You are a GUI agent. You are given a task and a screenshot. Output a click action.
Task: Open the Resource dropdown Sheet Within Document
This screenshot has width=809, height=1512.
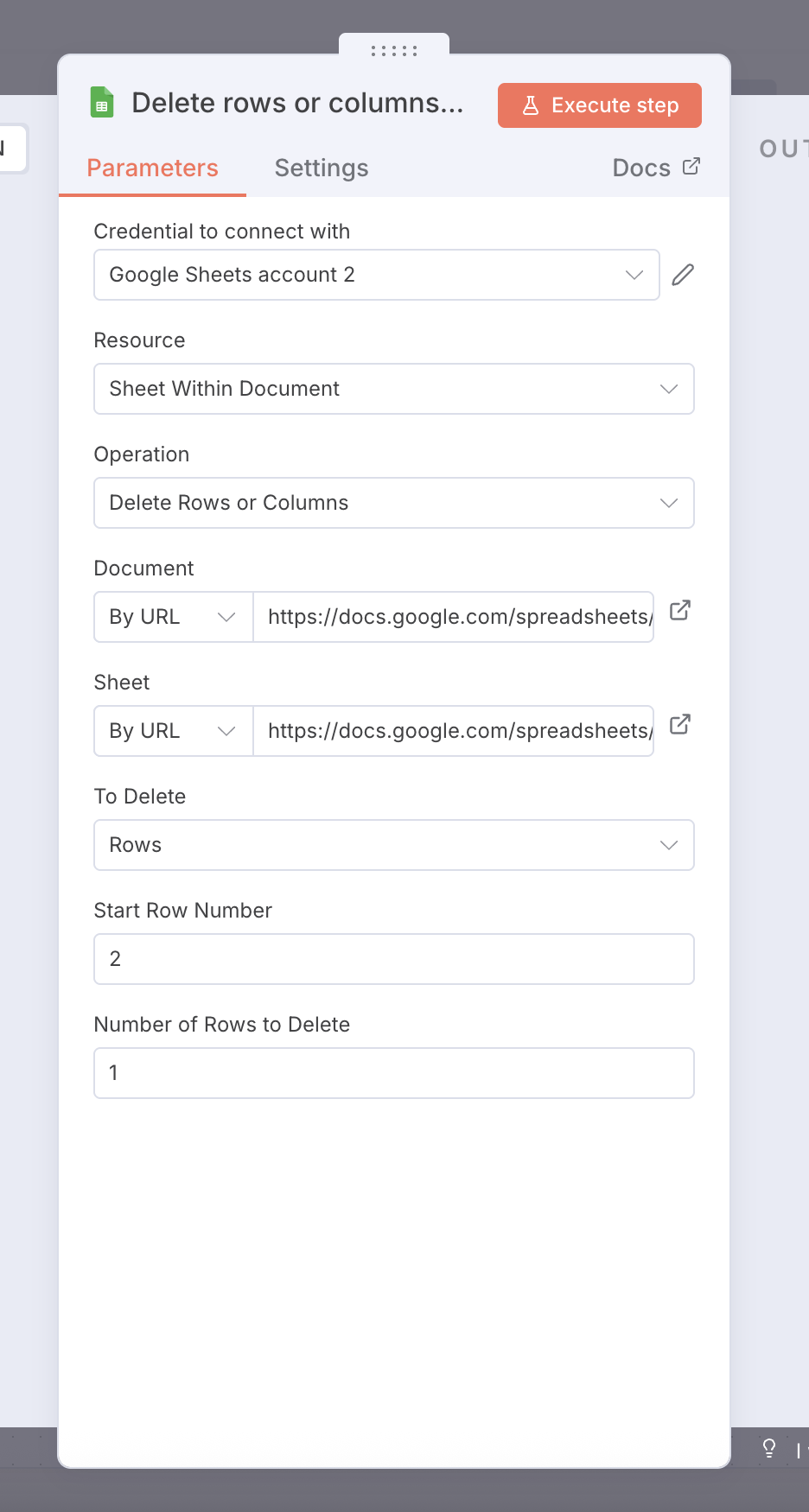394,389
